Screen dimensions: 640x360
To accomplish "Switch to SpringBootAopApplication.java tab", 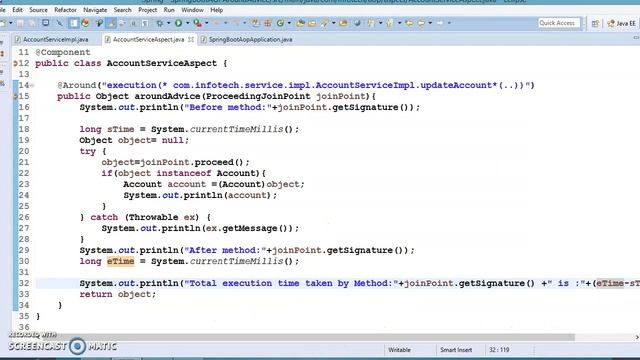I will [x=247, y=40].
